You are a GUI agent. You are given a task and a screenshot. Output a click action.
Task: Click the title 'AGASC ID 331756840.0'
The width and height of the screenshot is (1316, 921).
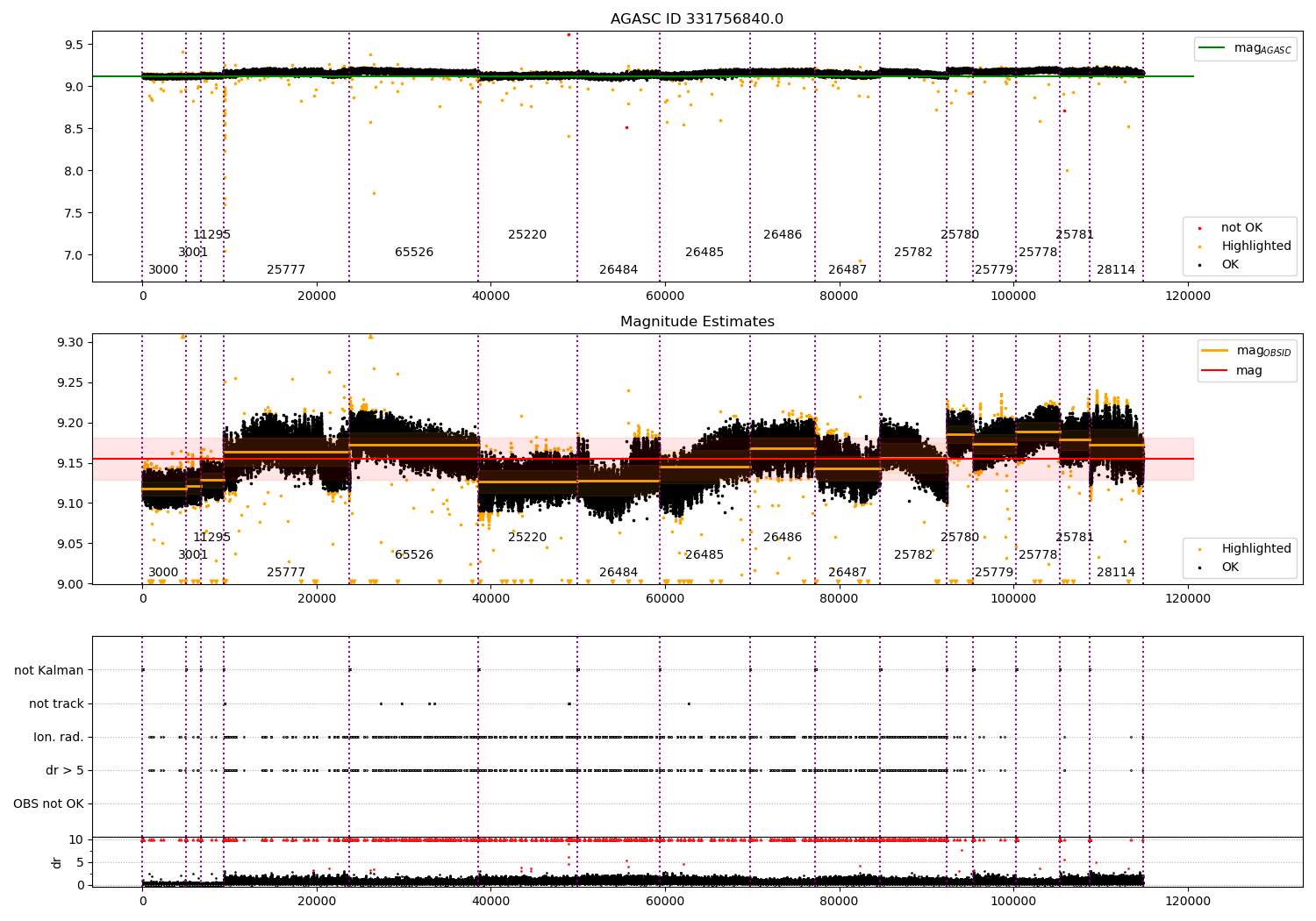click(x=697, y=19)
